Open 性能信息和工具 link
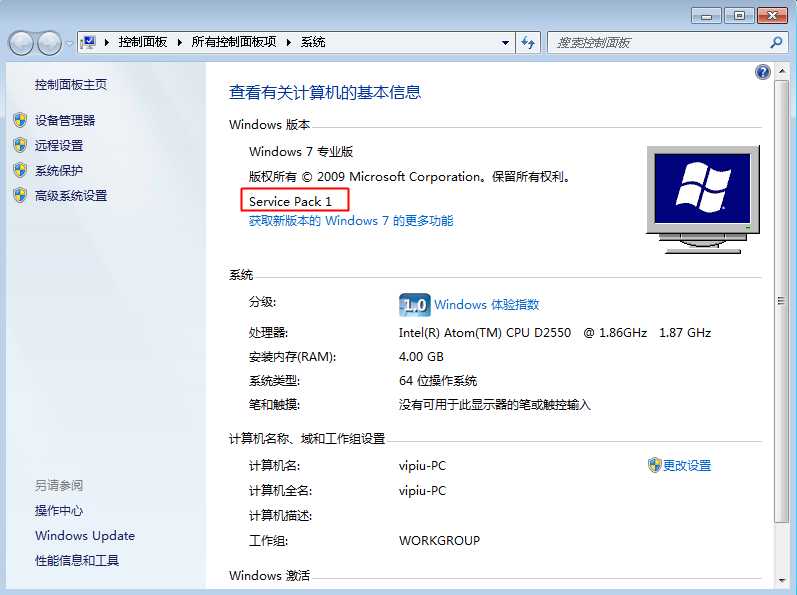 click(77, 560)
